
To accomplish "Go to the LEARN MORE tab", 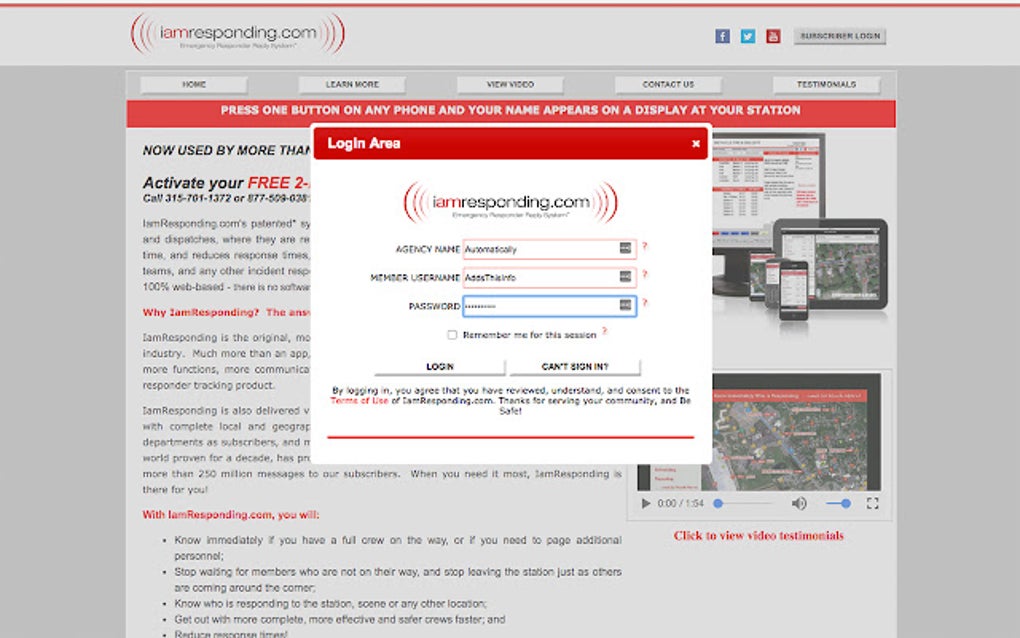I will (351, 84).
